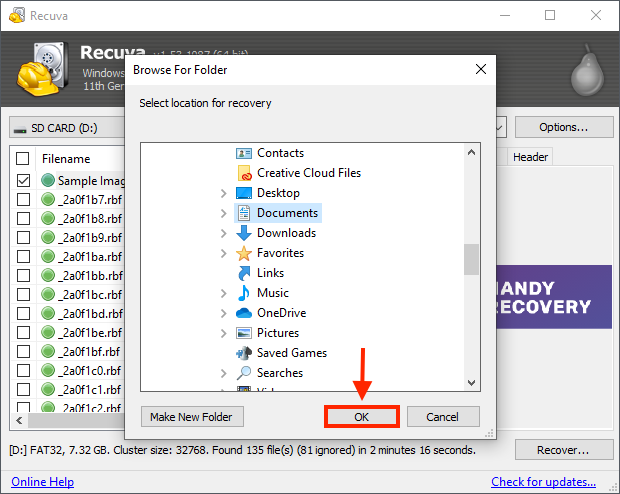Check the _2a0f1b7.rbf checkbox
Viewport: 620px width, 494px height.
pos(23,199)
